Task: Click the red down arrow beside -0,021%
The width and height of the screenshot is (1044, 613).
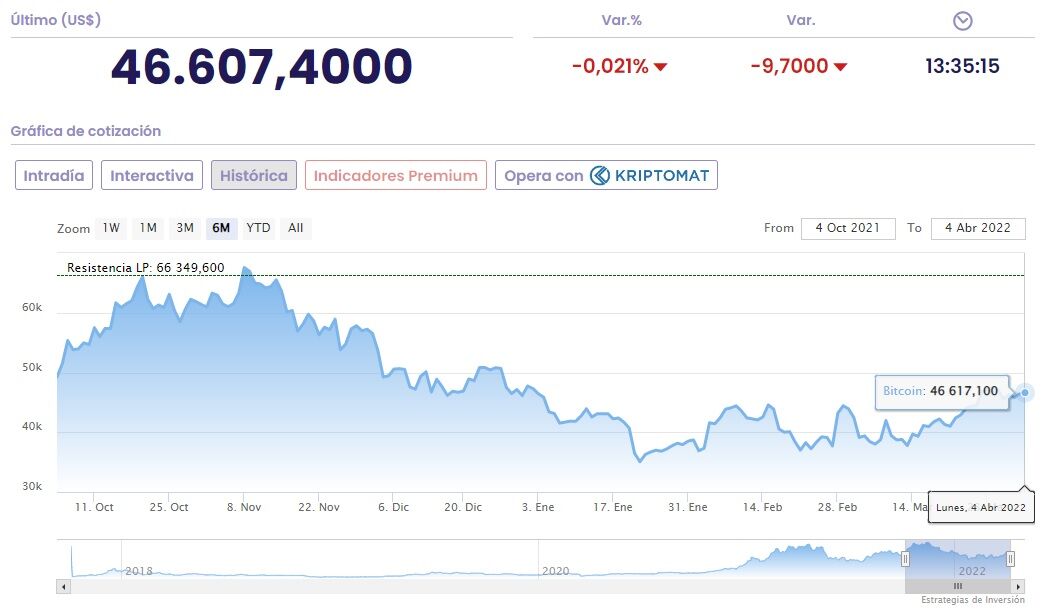Action: tap(660, 67)
